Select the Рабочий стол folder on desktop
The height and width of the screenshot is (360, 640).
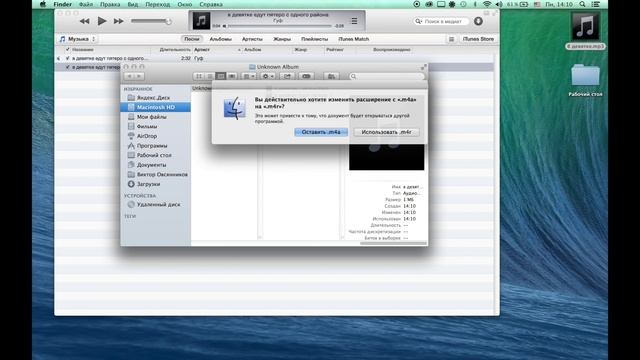point(585,76)
